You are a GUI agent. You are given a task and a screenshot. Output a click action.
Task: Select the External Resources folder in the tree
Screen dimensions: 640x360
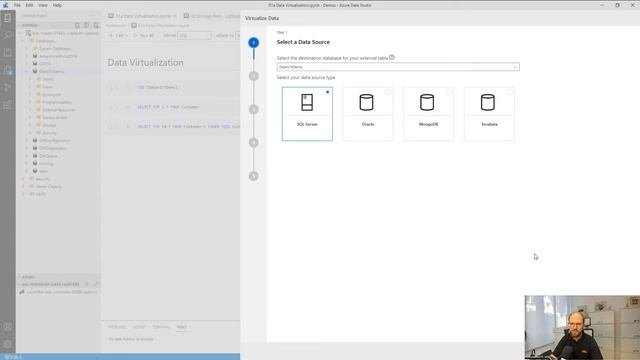point(58,110)
